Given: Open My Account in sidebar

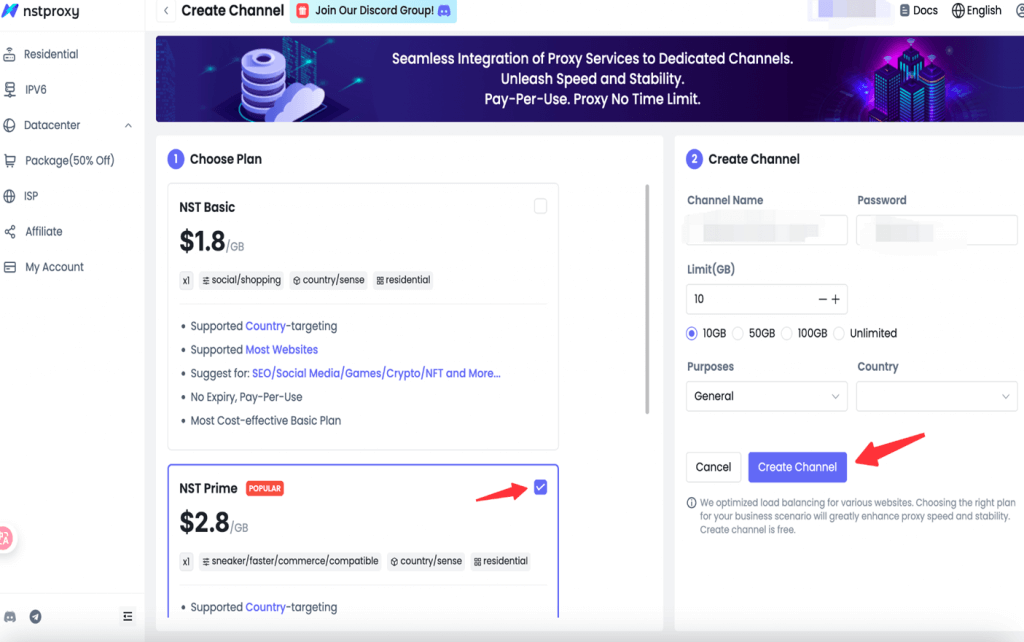Looking at the screenshot, I should 54,267.
